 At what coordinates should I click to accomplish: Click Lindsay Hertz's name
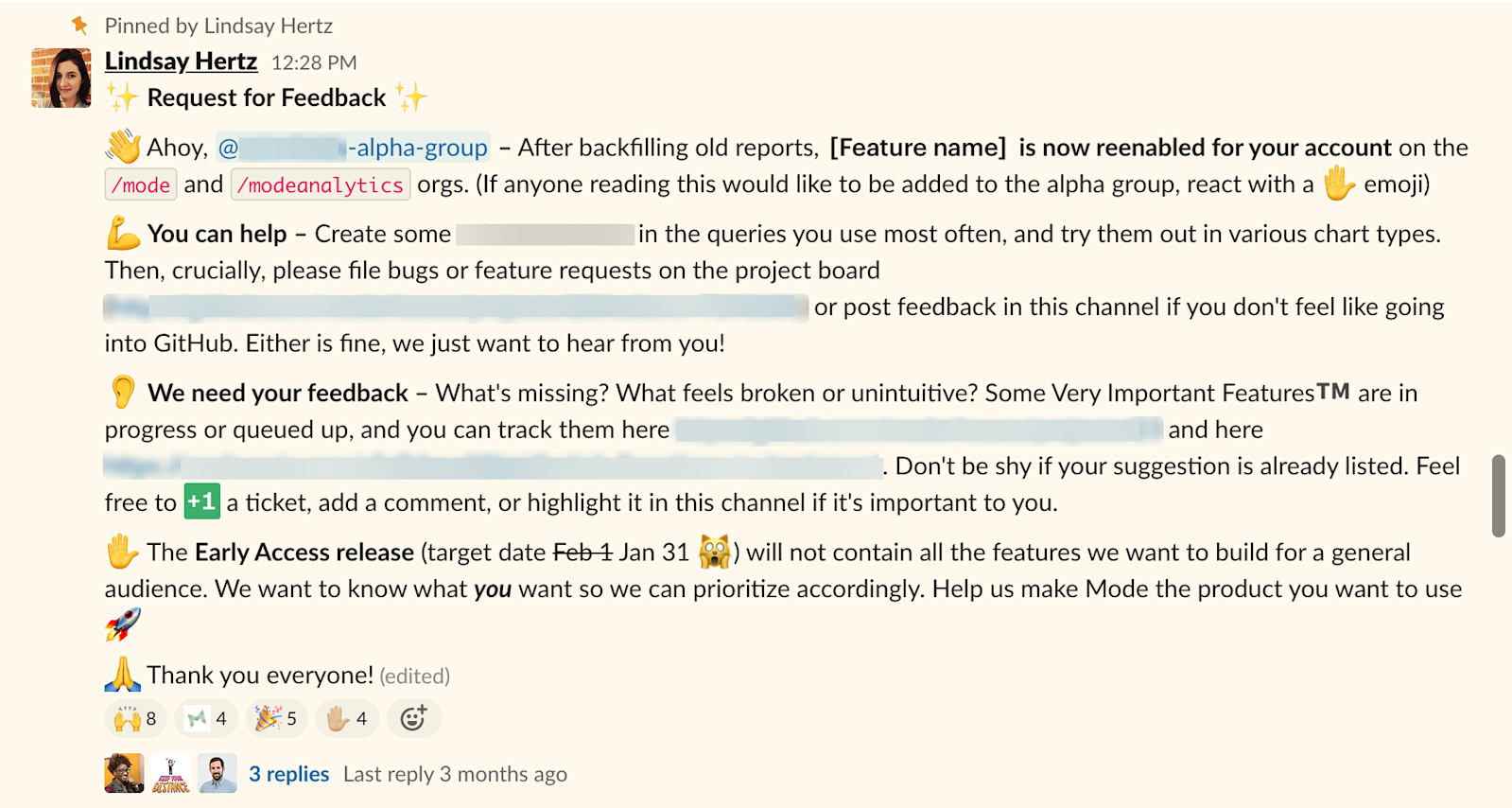click(x=181, y=61)
